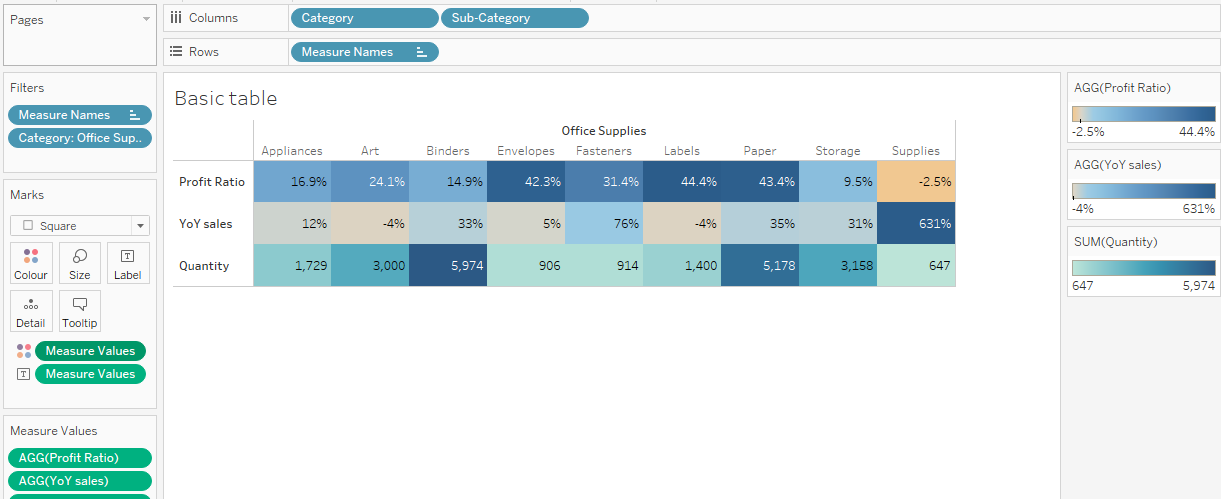This screenshot has height=499, width=1221.
Task: Open the Tooltip editor
Action: pos(79,311)
